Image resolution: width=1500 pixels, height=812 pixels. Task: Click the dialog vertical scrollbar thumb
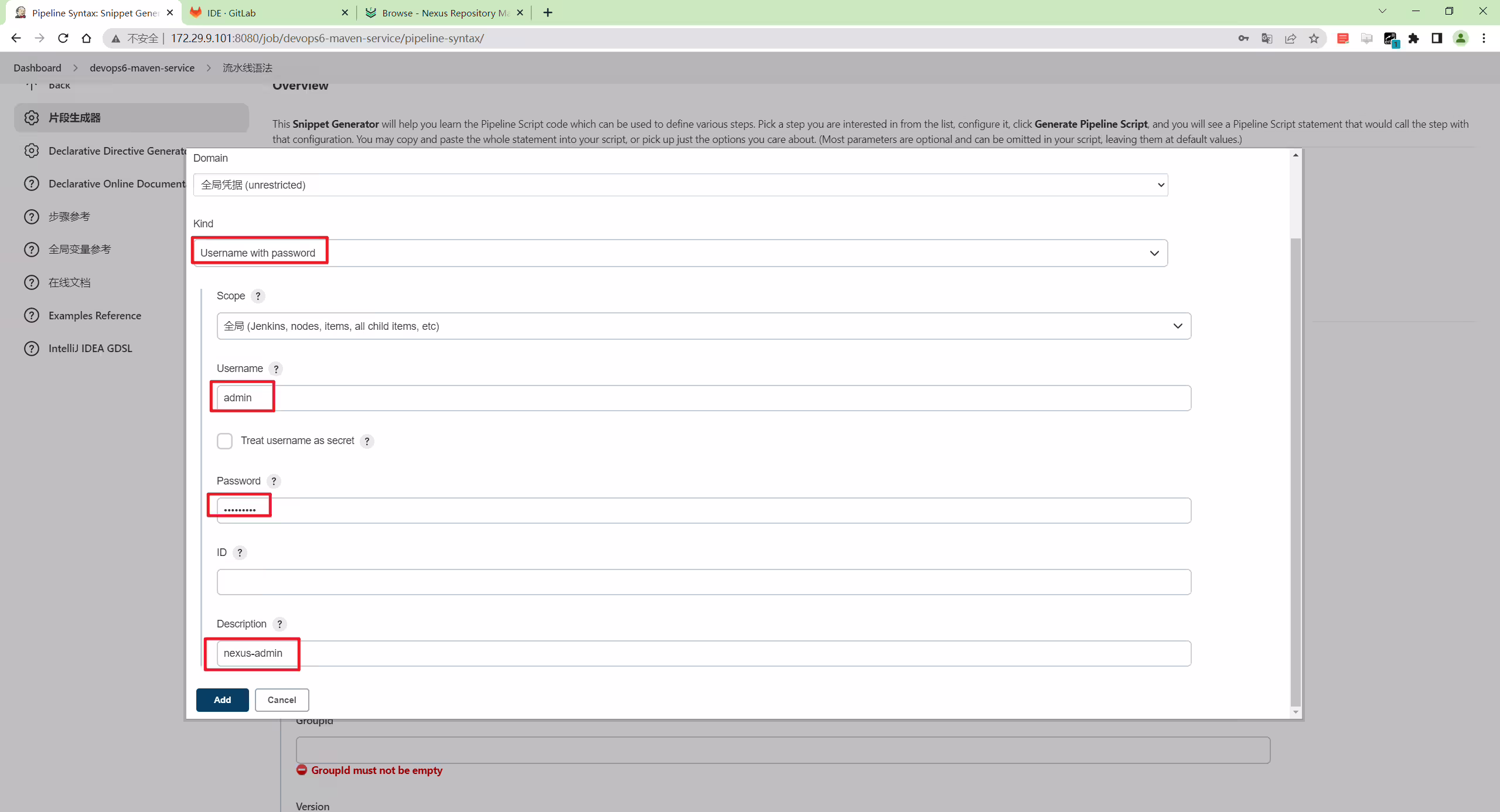click(x=1296, y=472)
